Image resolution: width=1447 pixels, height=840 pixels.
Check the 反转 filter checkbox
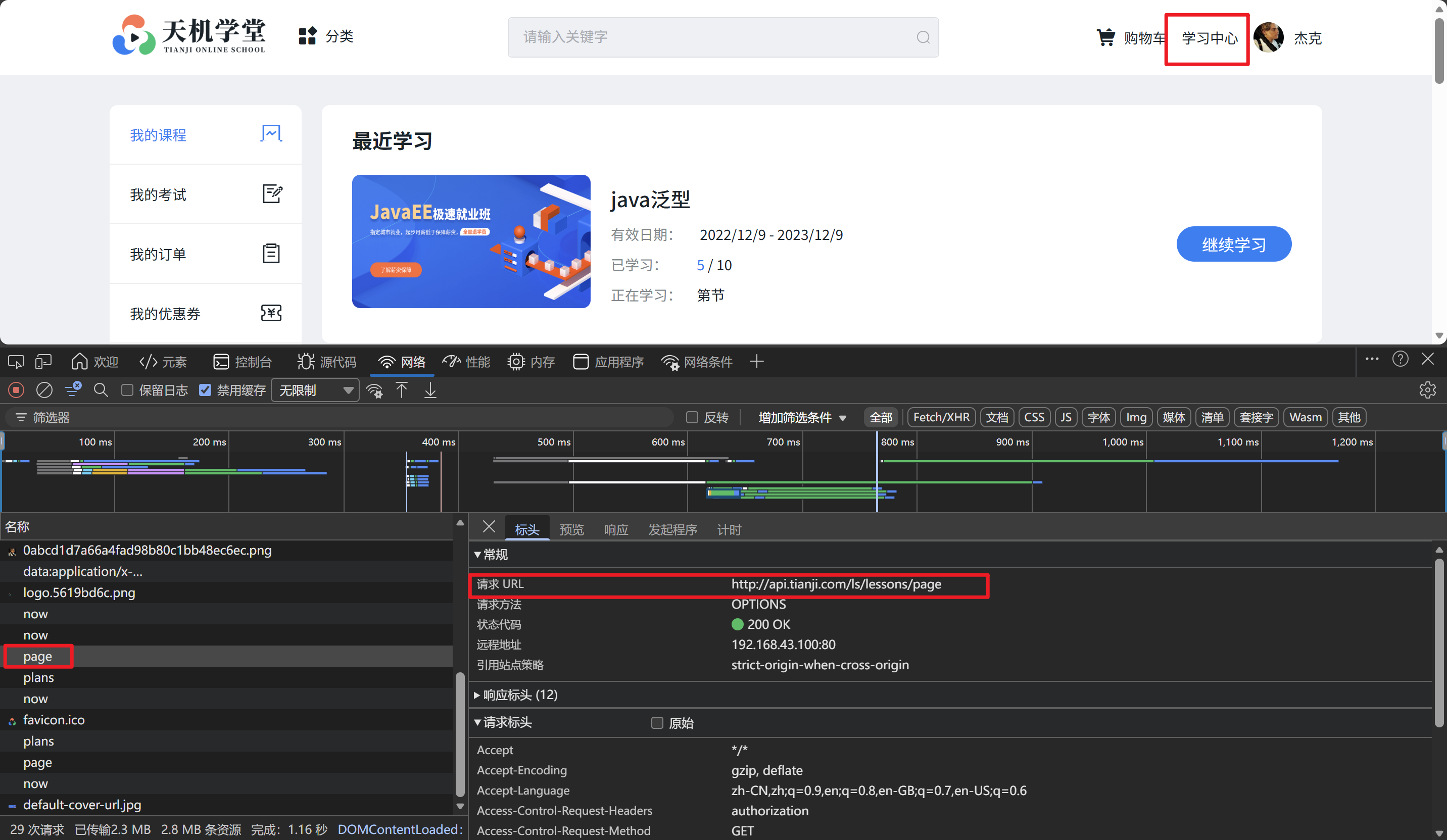(x=692, y=417)
